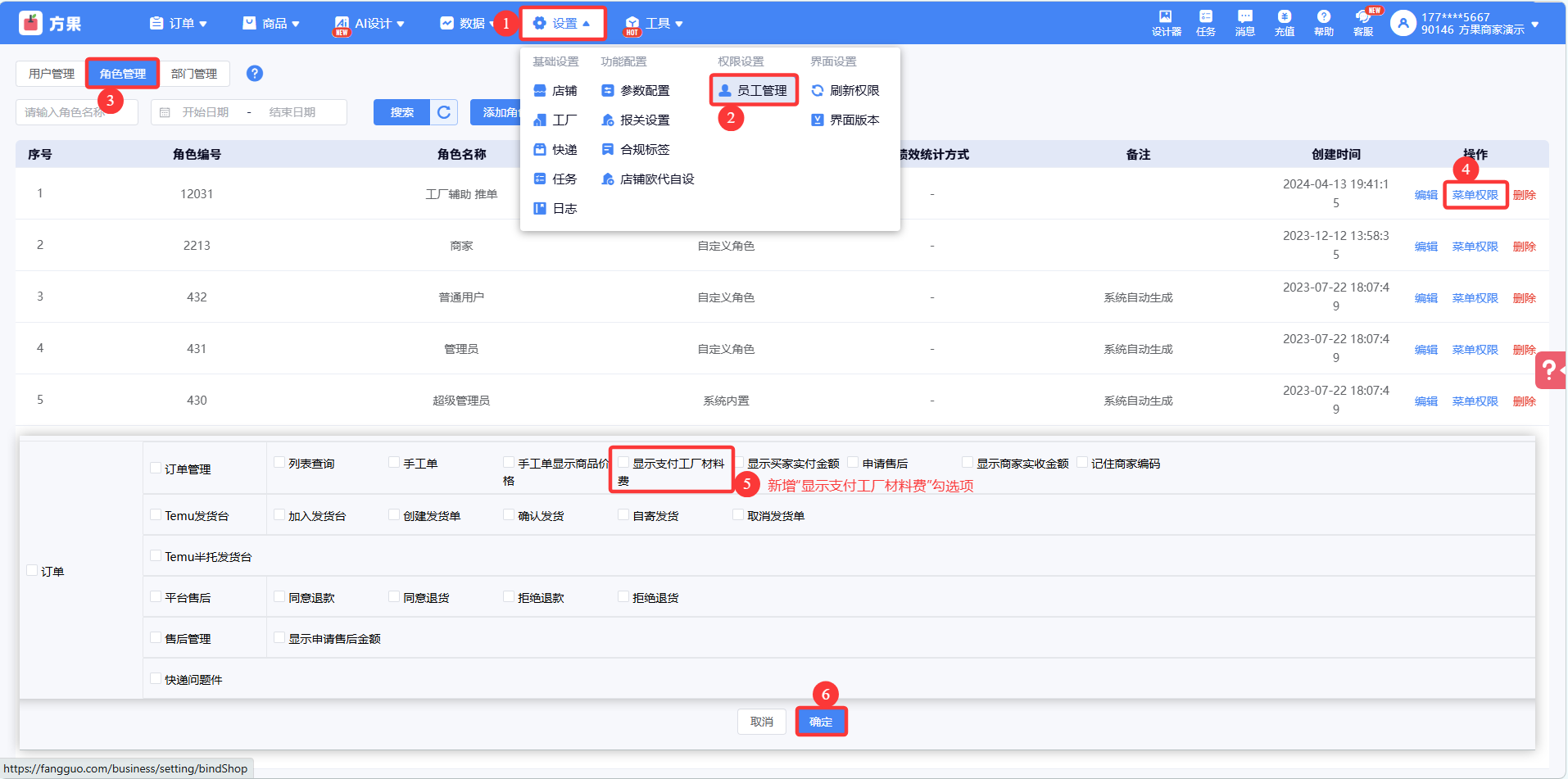The width and height of the screenshot is (1568, 779).
Task: Check the 列表查询 permission box
Action: [x=279, y=464]
